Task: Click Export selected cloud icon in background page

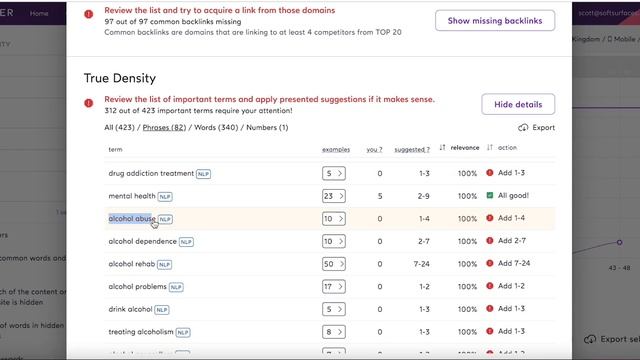Action: (x=590, y=339)
